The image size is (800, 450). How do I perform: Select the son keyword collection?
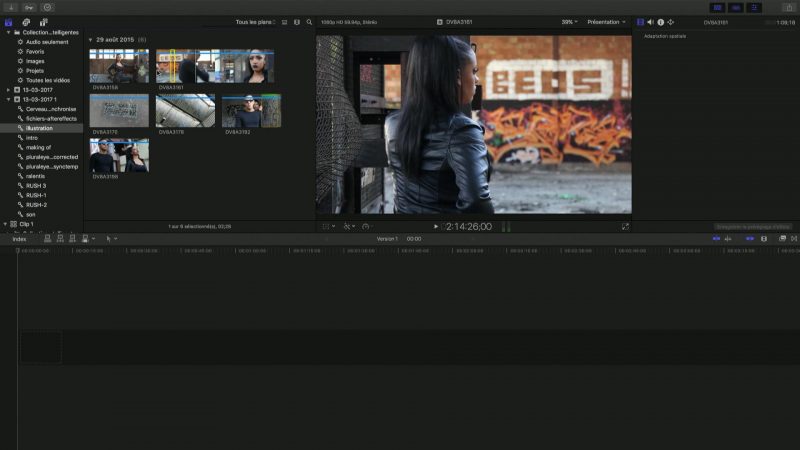pyautogui.click(x=31, y=214)
